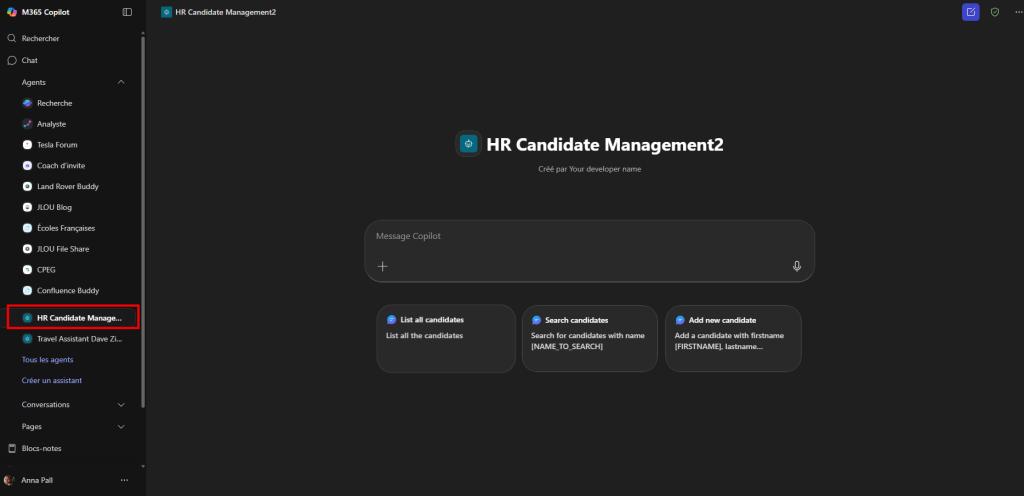Expand the Pages section
The image size is (1024, 496).
pyautogui.click(x=121, y=426)
